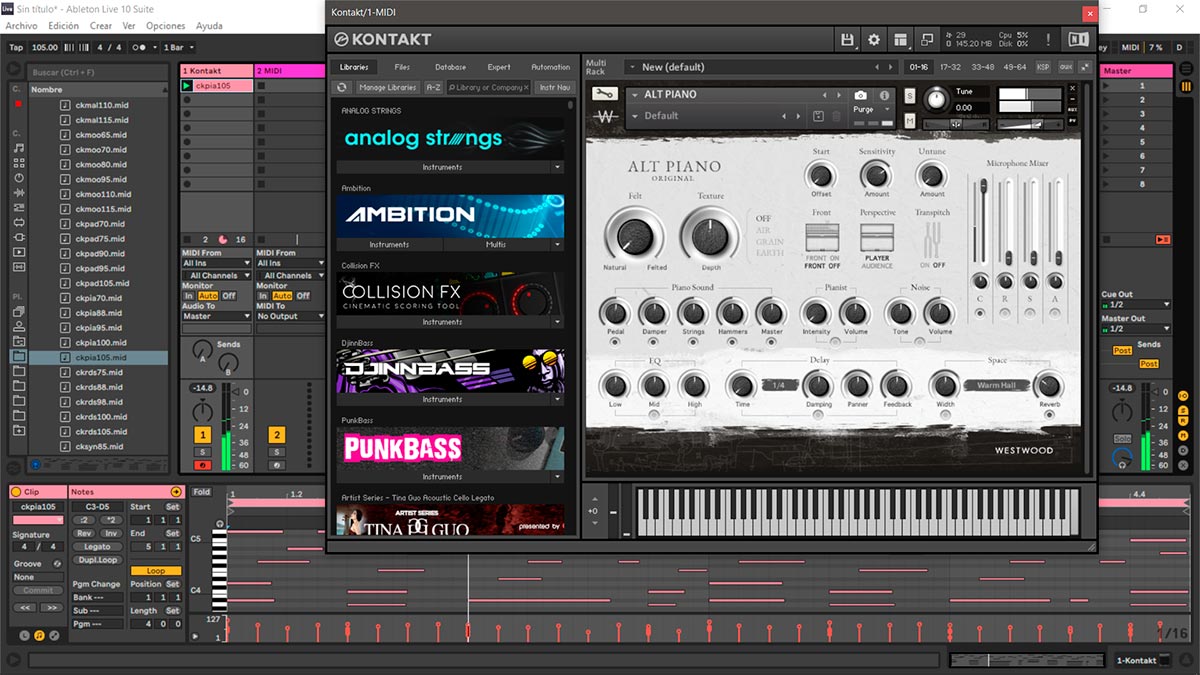Toggle the clip Loop button
Image resolution: width=1200 pixels, height=675 pixels.
click(156, 571)
